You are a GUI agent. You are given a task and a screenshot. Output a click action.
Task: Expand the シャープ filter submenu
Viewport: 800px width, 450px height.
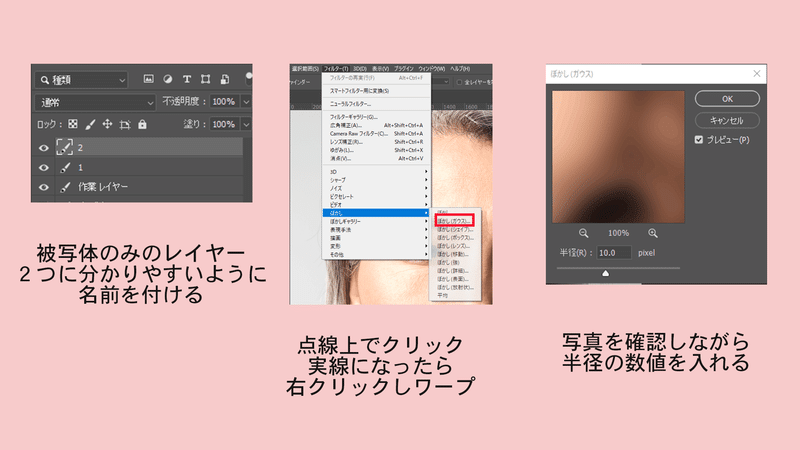click(x=377, y=180)
